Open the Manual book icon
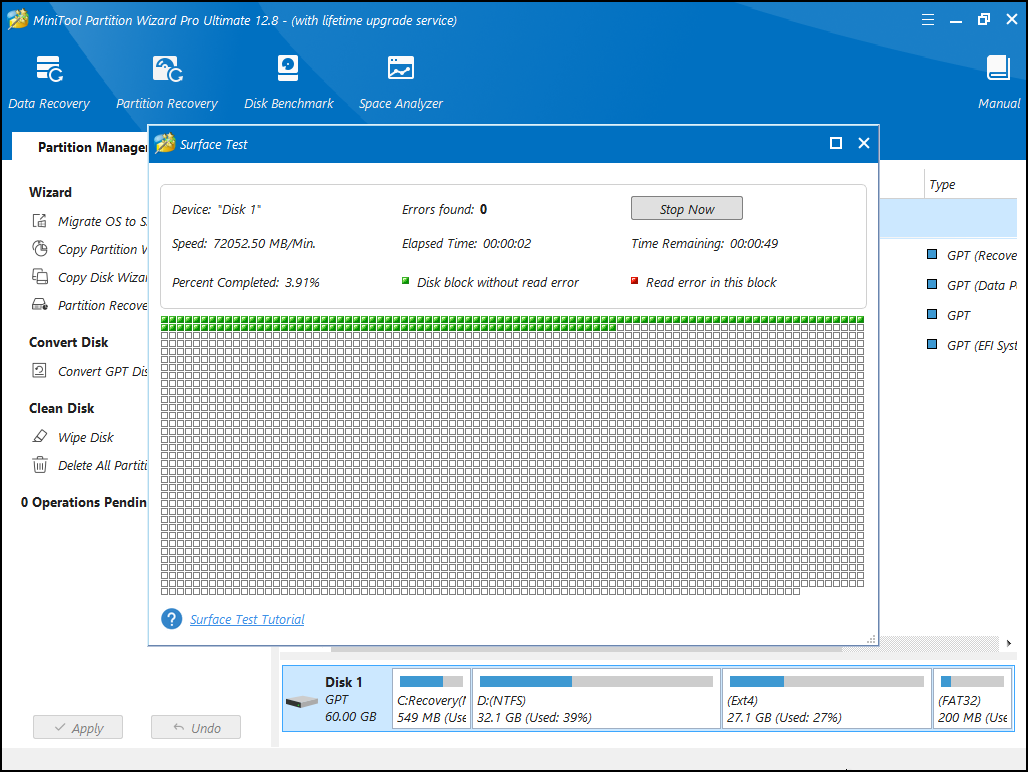Screen dimensions: 1028x772 pyautogui.click(x=998, y=68)
